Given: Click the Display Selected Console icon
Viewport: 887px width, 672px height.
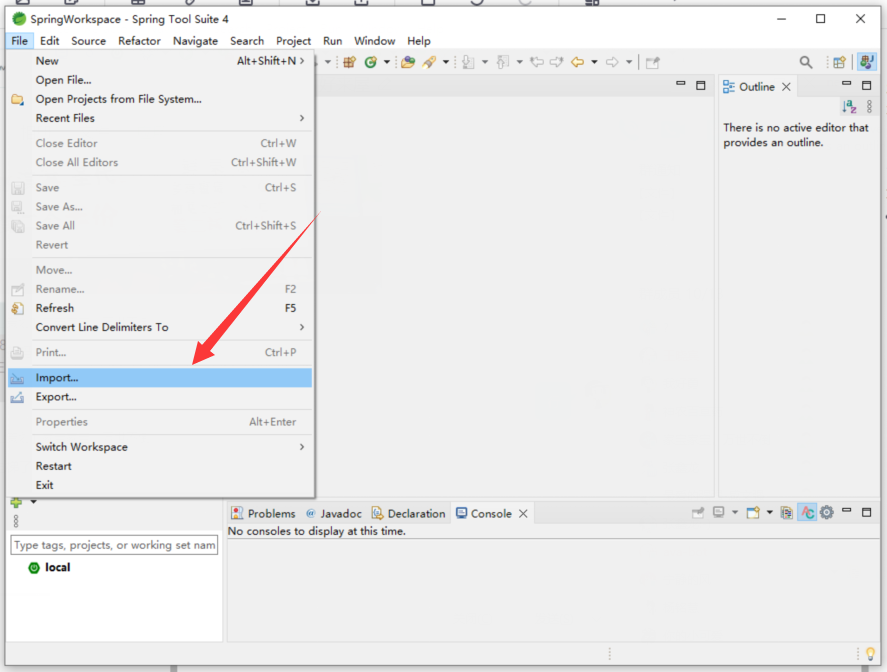Looking at the screenshot, I should 718,512.
